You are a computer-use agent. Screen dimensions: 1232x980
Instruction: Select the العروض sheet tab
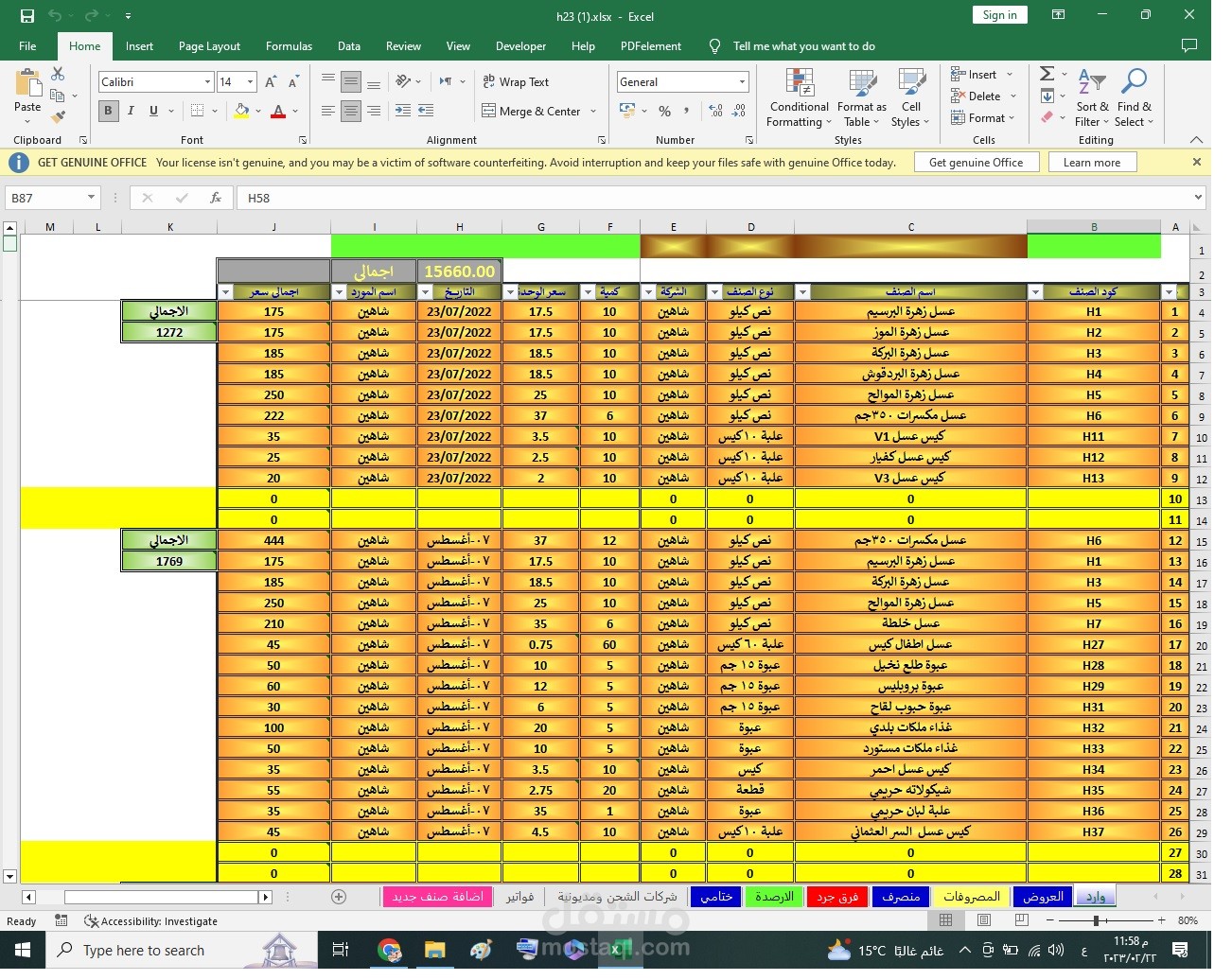[x=1043, y=896]
